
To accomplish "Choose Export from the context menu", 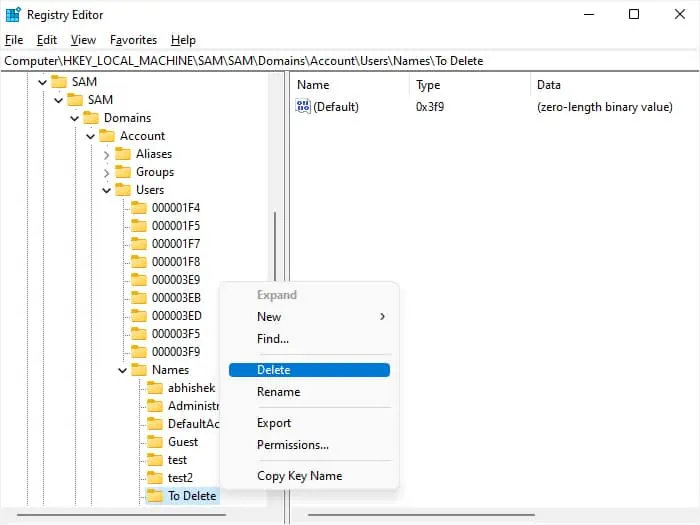I will click(x=309, y=423).
